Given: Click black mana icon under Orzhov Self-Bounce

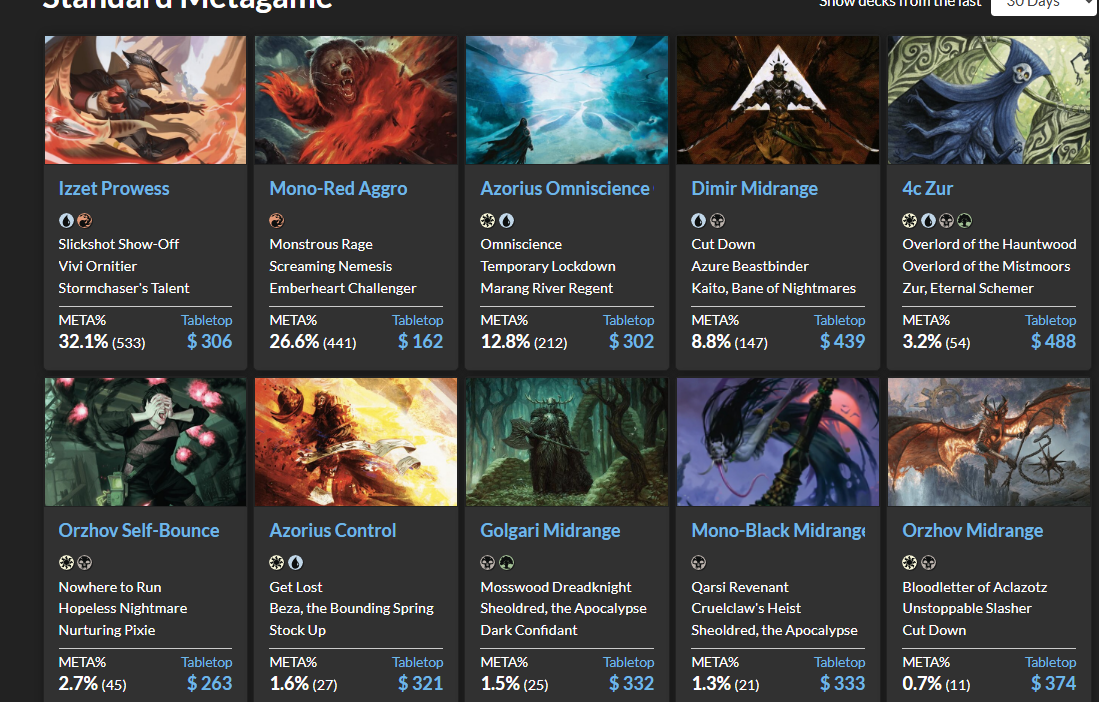Looking at the screenshot, I should click(x=85, y=563).
